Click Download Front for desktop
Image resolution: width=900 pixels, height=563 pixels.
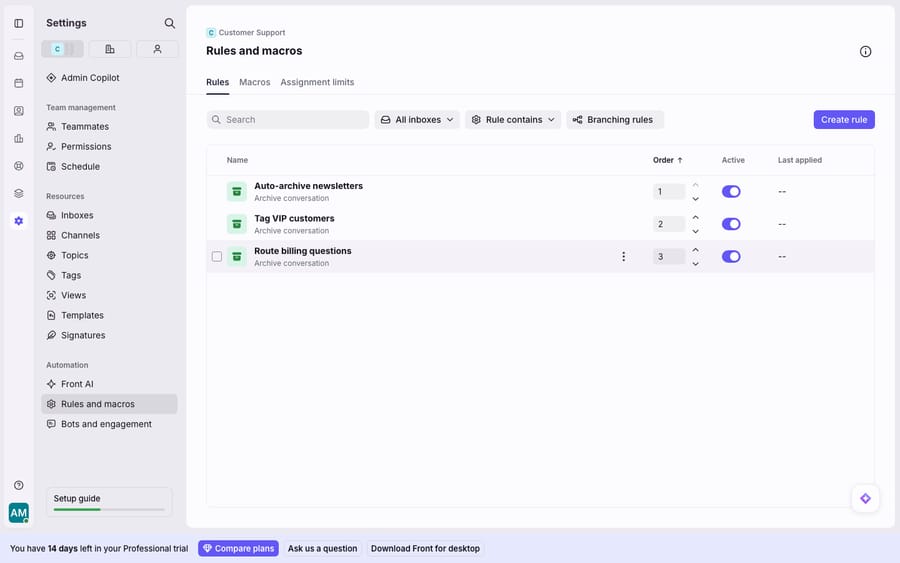coord(425,548)
